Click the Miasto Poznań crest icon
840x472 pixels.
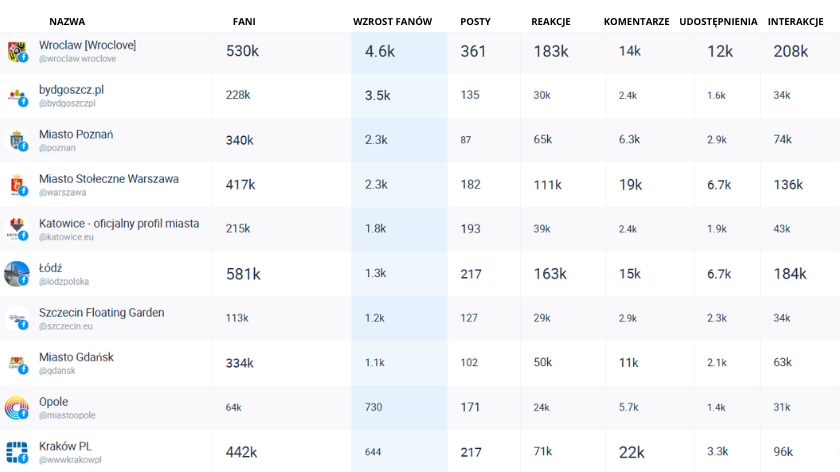pyautogui.click(x=16, y=141)
